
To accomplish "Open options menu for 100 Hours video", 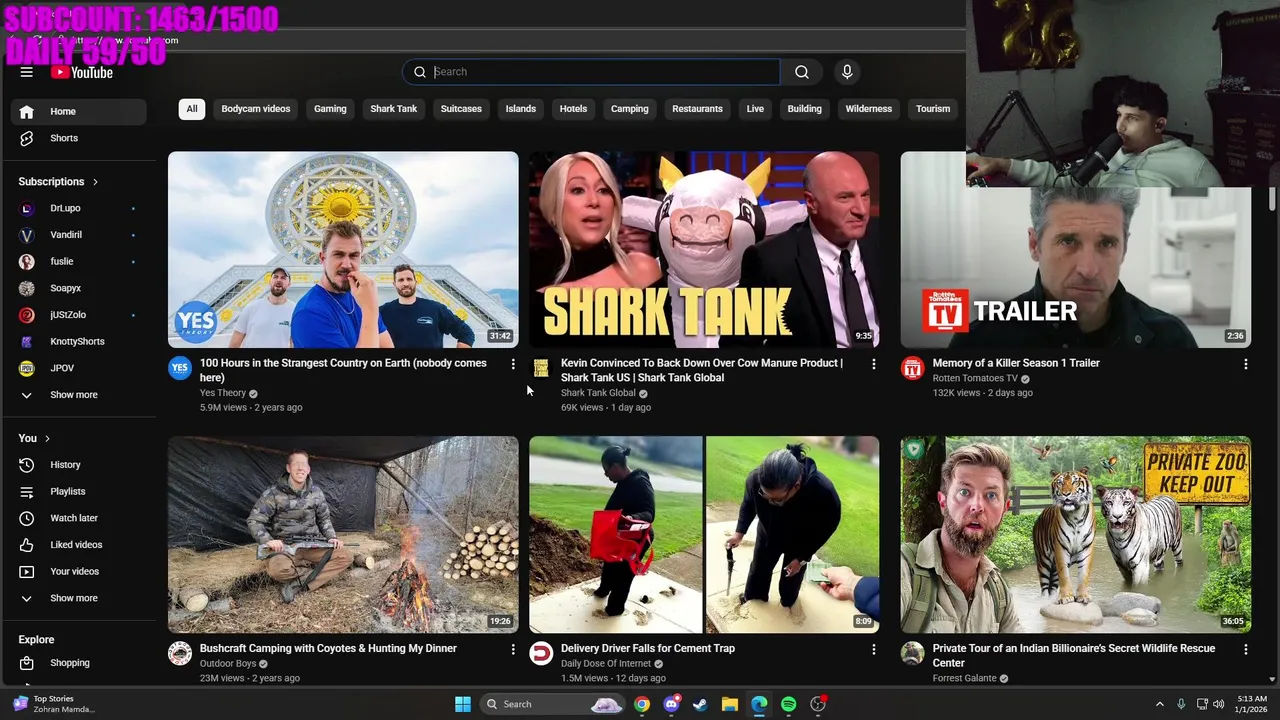I will point(513,365).
